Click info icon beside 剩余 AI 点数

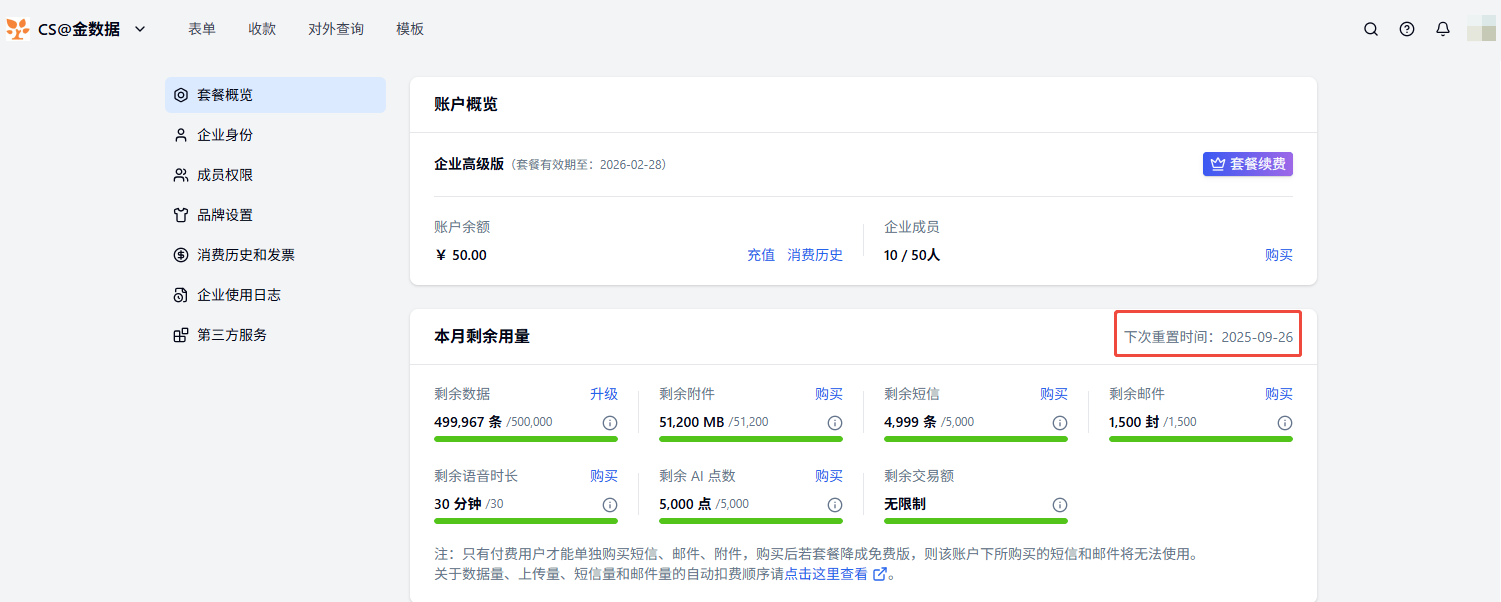(x=835, y=505)
